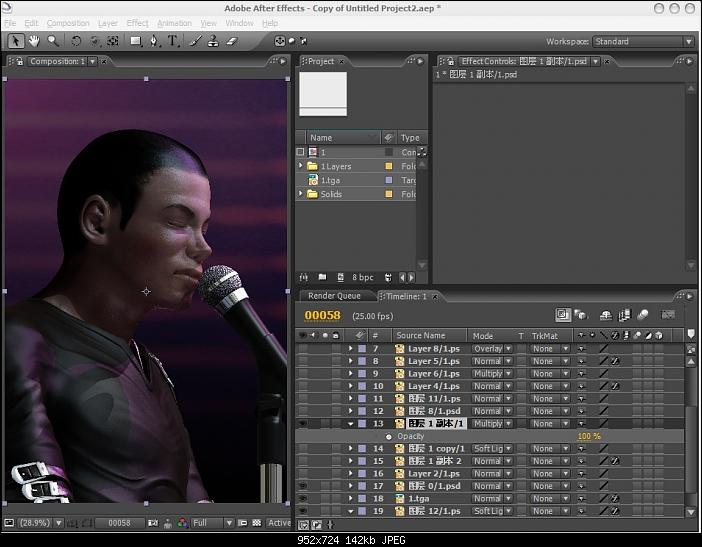Toggle visibility eye for layer 17

pyautogui.click(x=303, y=486)
